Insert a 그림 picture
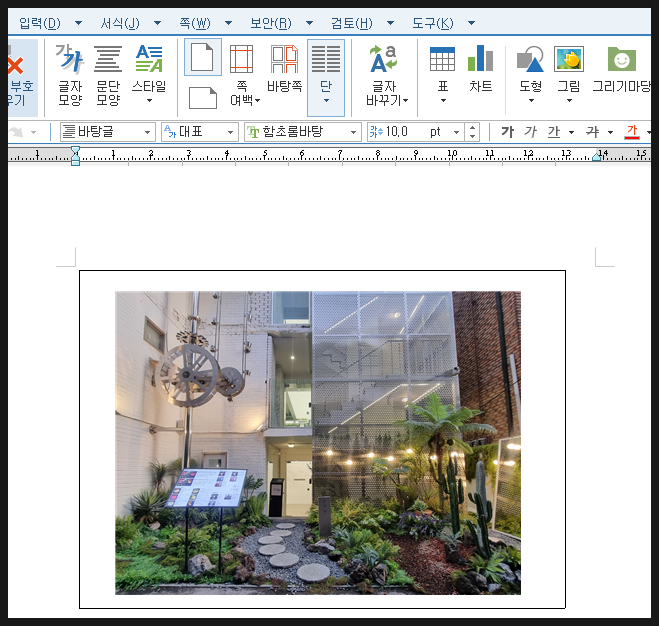Image resolution: width=659 pixels, height=626 pixels. 569,69
